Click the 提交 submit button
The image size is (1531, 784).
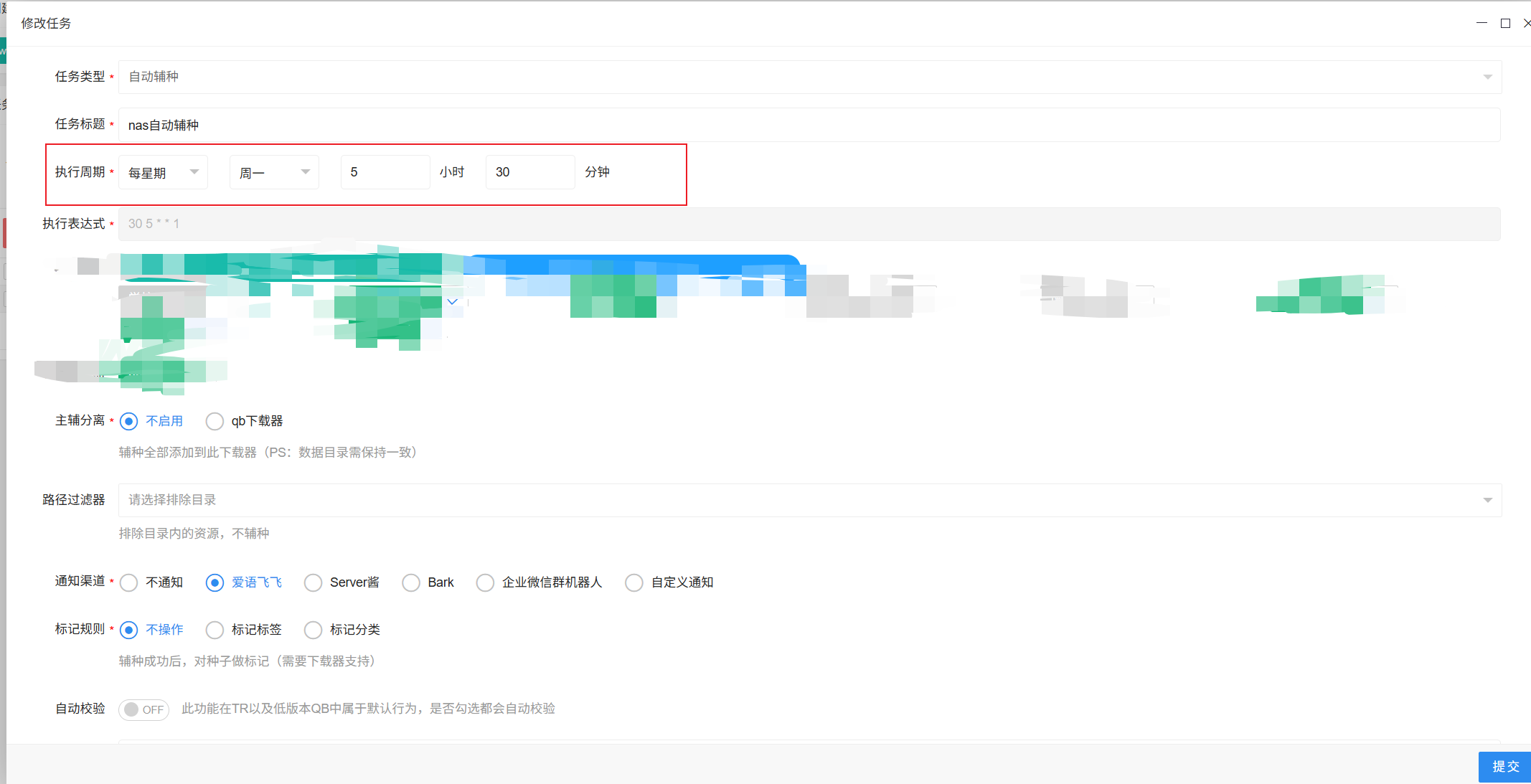click(x=1504, y=766)
